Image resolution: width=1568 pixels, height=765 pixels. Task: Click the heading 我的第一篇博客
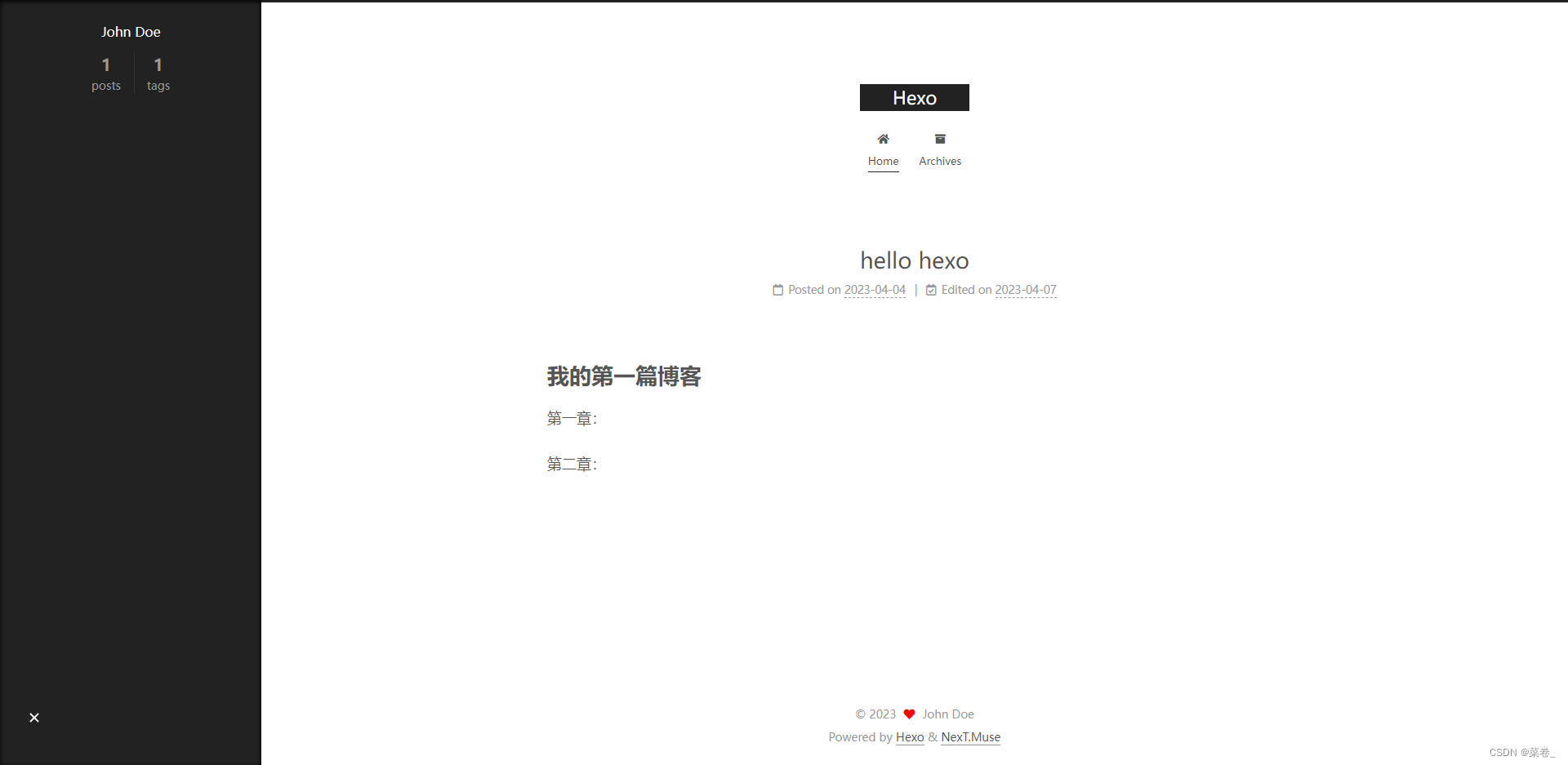click(624, 376)
